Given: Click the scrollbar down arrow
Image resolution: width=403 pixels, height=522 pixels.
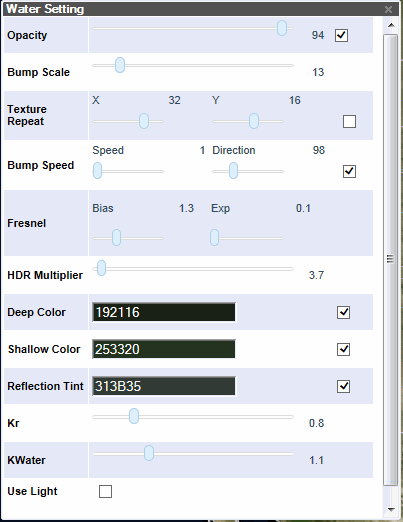Looking at the screenshot, I should click(x=391, y=509).
